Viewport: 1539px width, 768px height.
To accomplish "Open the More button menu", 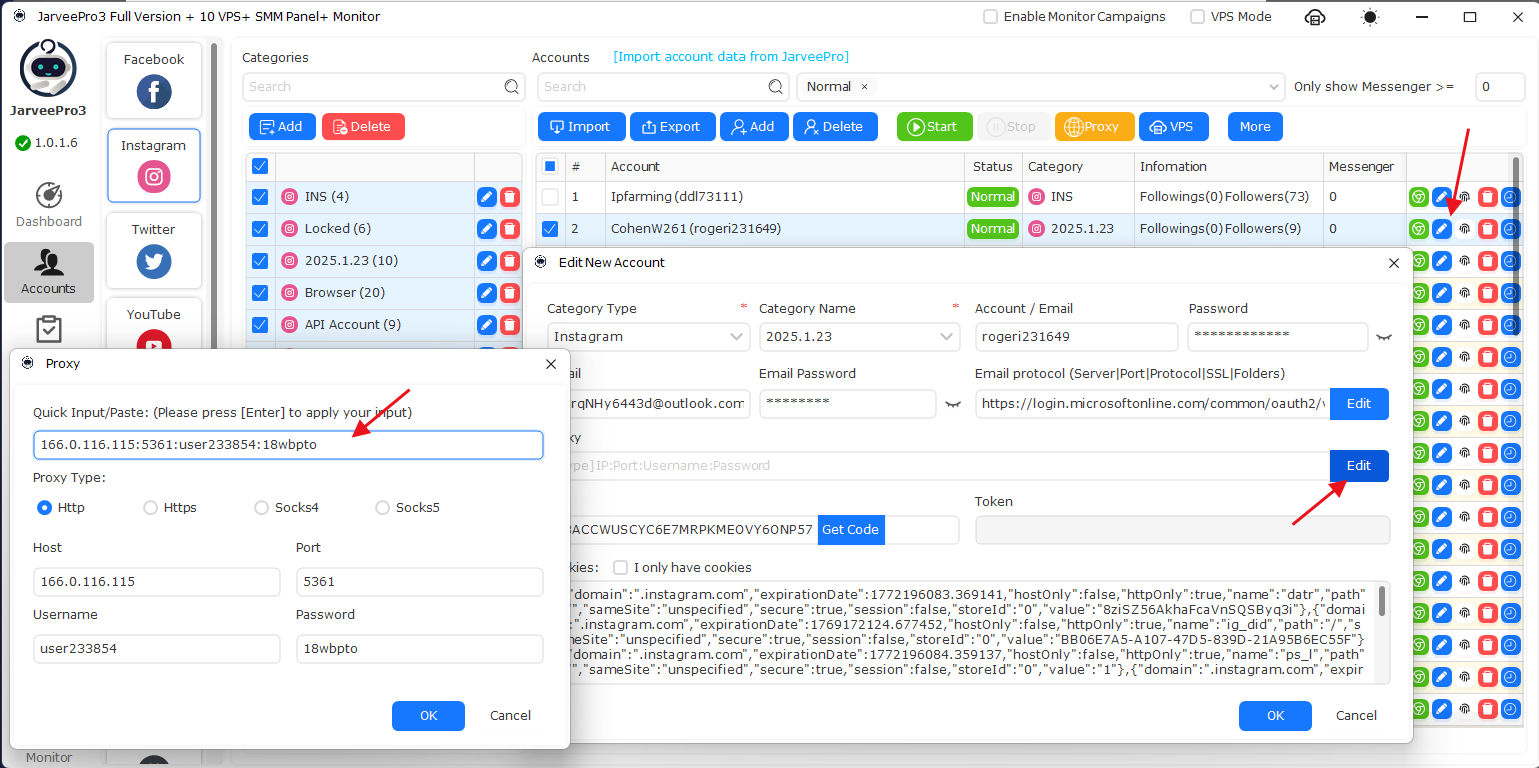I will 1255,127.
